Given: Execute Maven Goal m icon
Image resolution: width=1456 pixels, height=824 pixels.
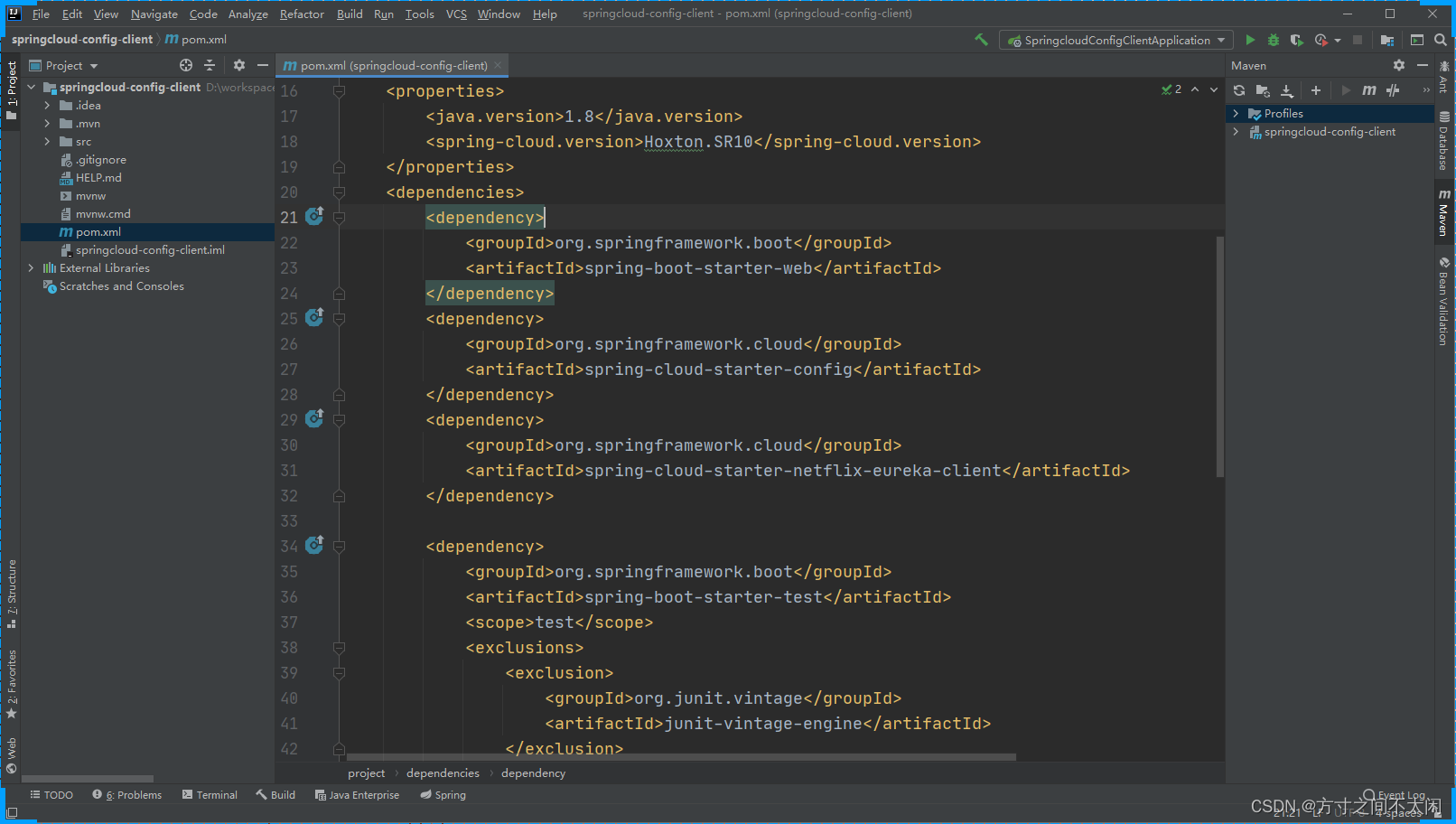Looking at the screenshot, I should pyautogui.click(x=1369, y=90).
